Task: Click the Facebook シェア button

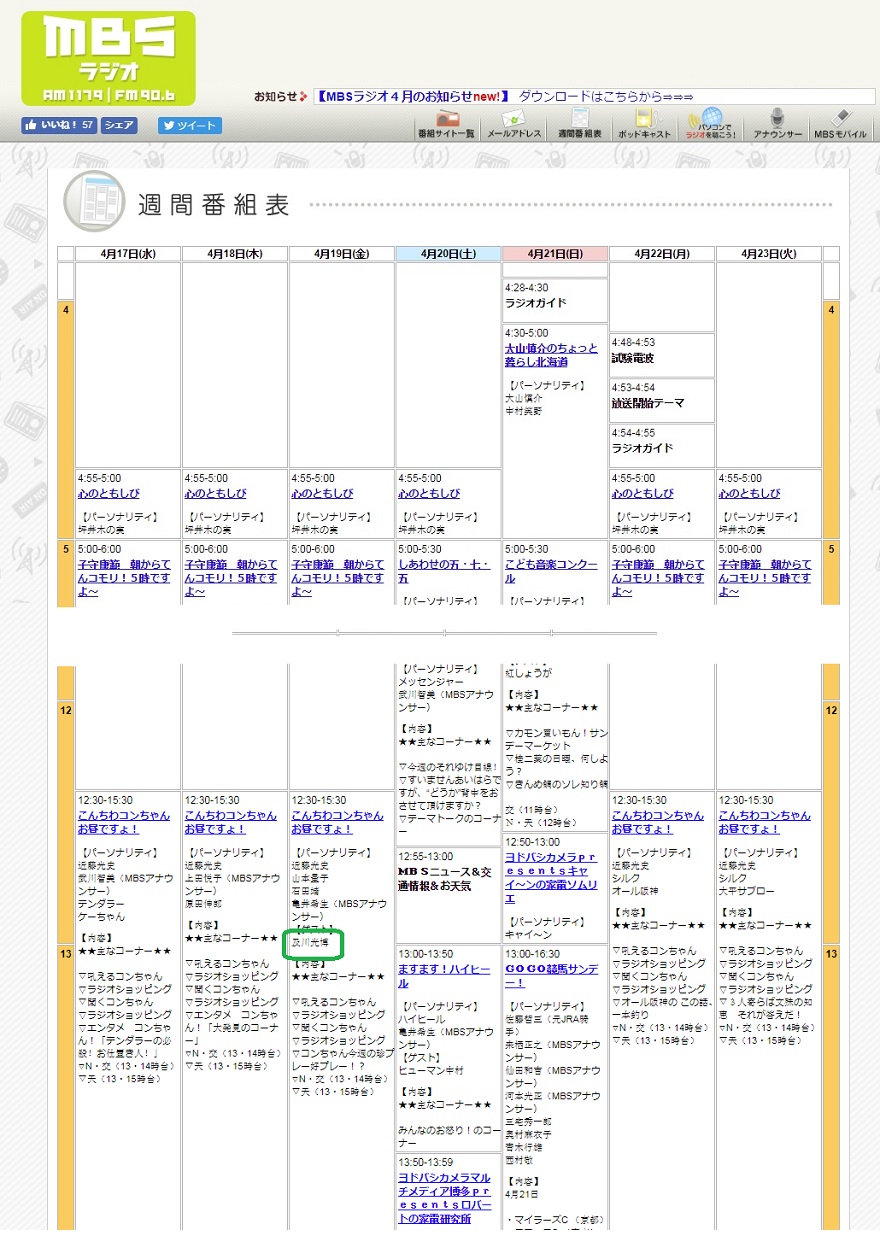Action: pos(120,125)
